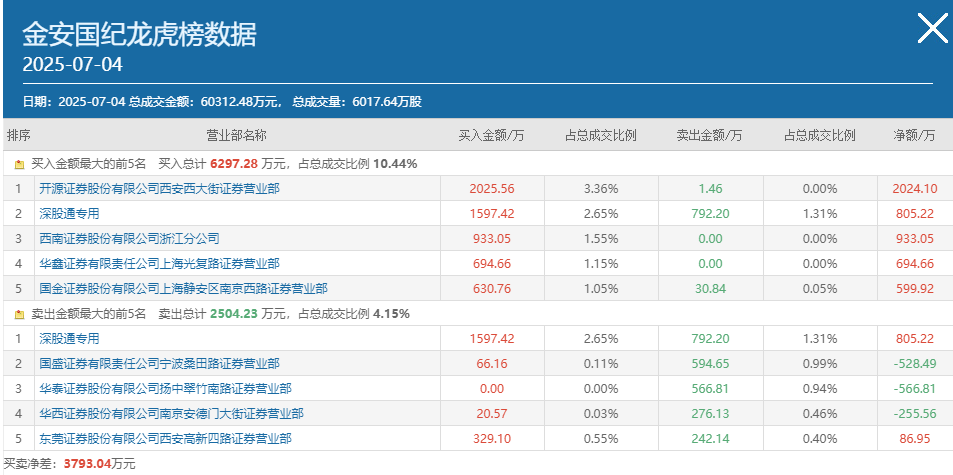Click the sell ratio 4.15% value
Screen dimensions: 953x475
[x=391, y=314]
